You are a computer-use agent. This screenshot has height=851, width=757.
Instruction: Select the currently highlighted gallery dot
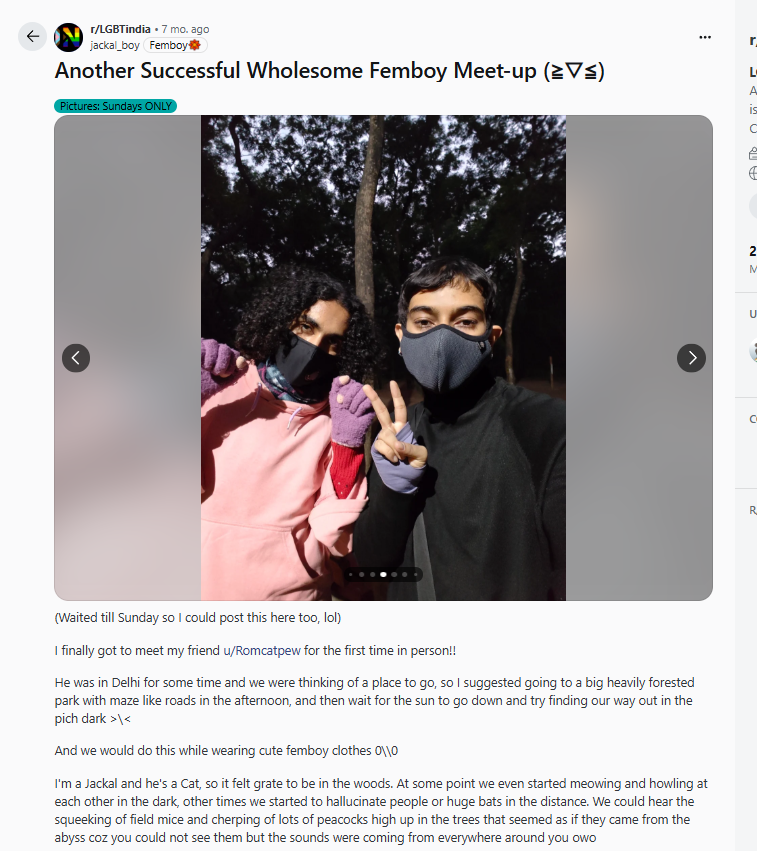[383, 574]
